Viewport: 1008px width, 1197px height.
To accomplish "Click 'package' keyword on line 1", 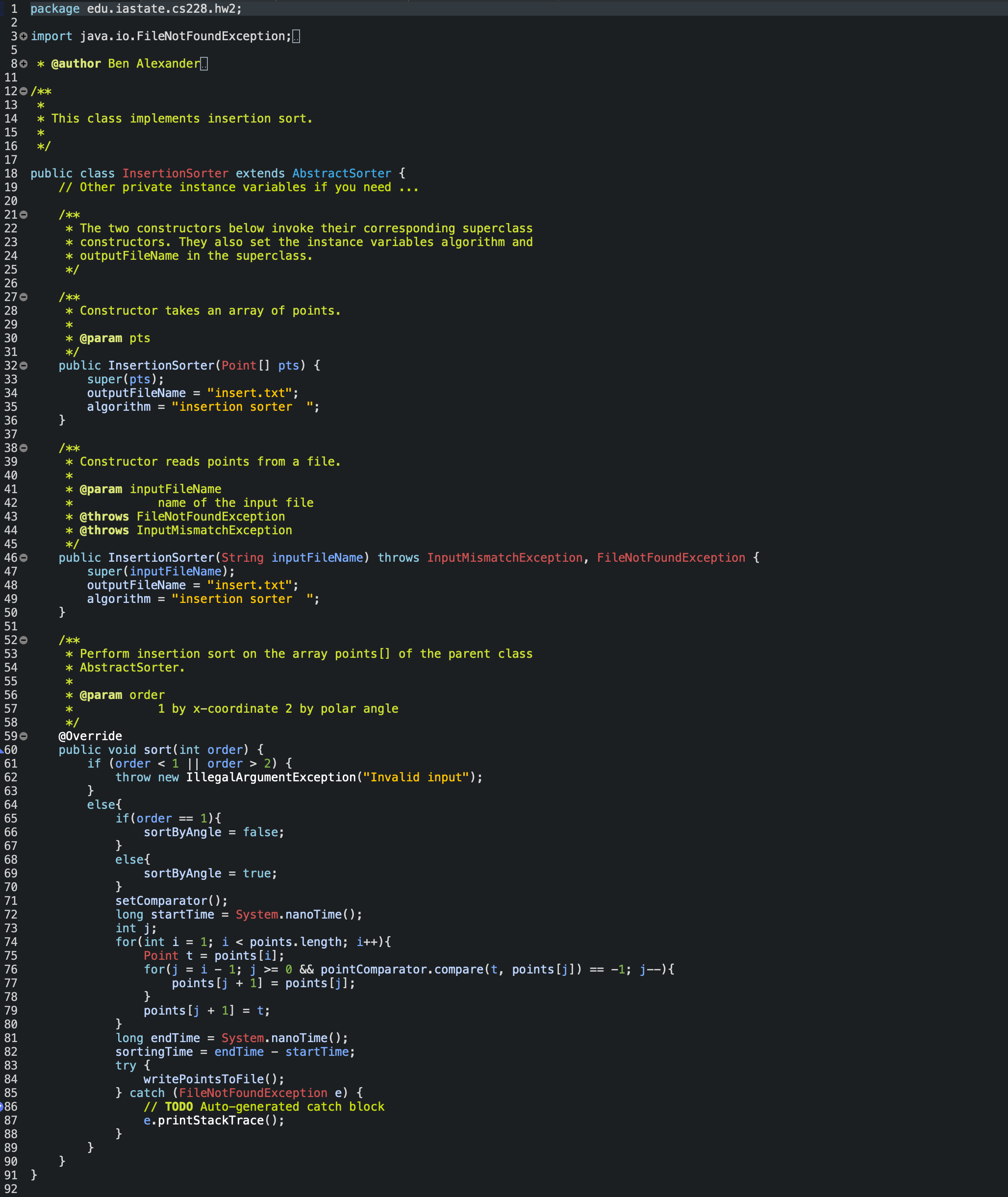I will pos(55,9).
